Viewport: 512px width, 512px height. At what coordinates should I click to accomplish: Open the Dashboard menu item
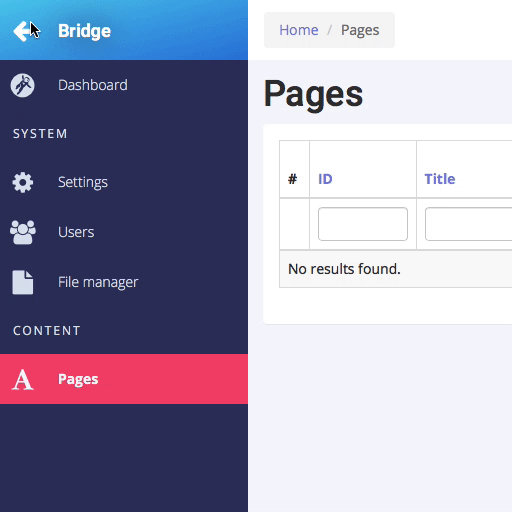124,85
